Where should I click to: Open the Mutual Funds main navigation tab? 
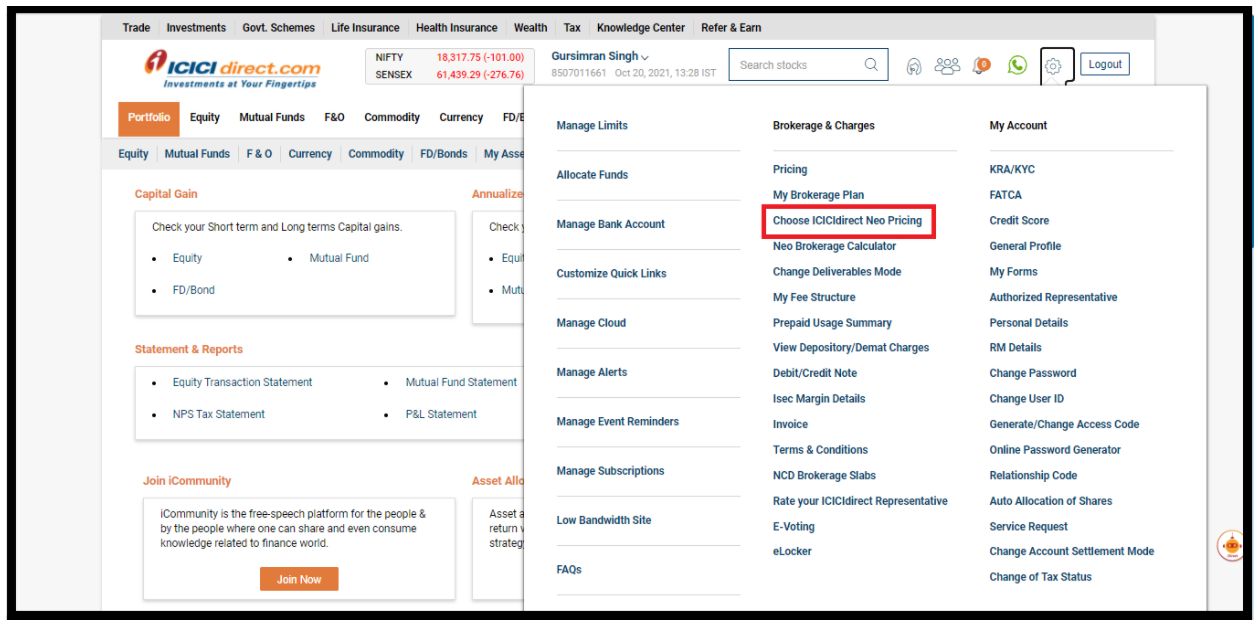pos(272,117)
